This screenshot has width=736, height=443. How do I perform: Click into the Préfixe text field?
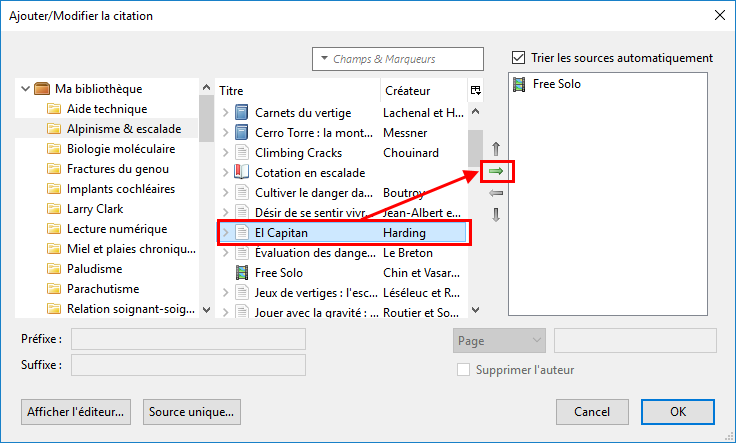coord(188,339)
